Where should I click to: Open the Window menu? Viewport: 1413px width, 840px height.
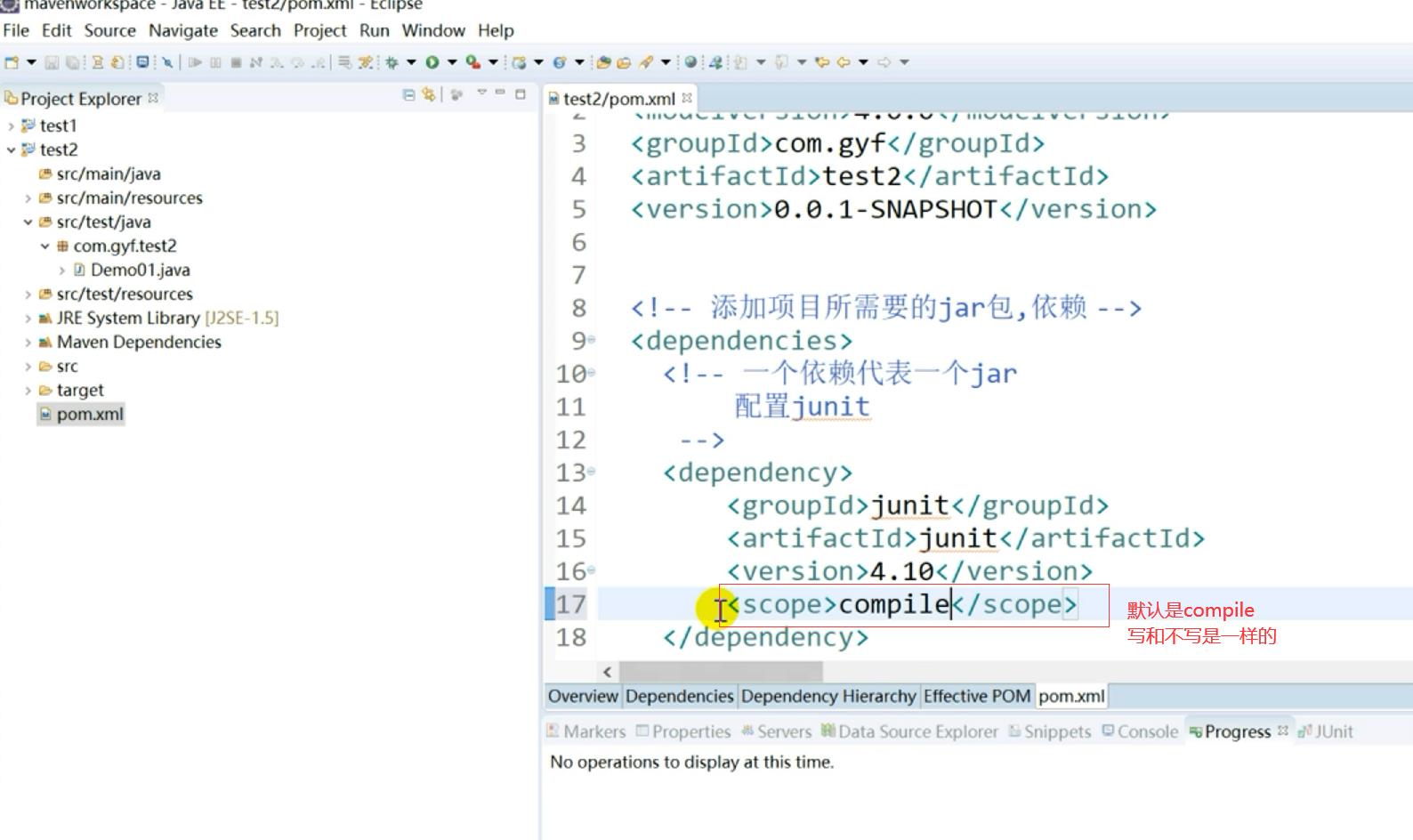coord(433,30)
